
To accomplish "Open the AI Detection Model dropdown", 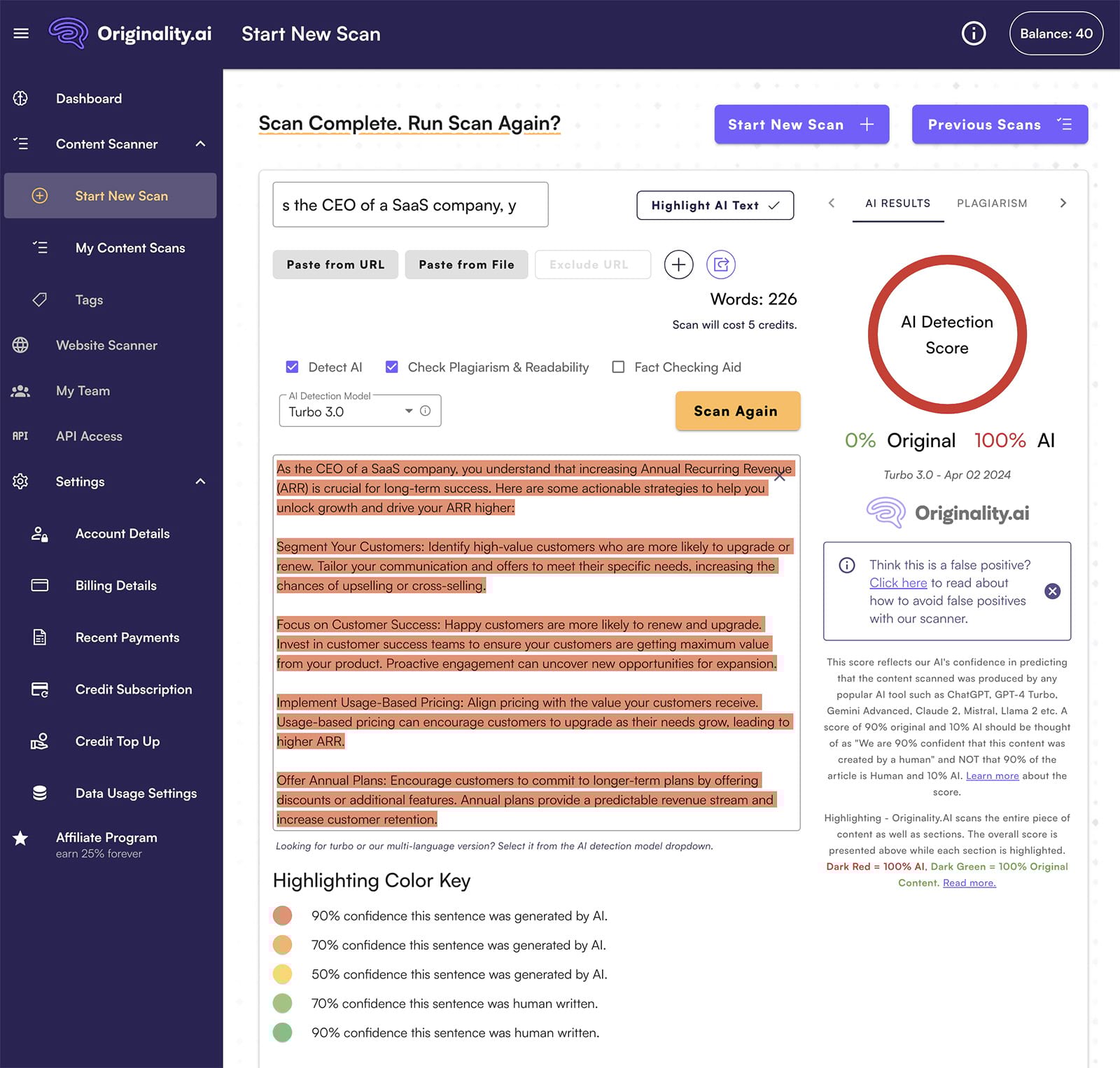I will (360, 411).
